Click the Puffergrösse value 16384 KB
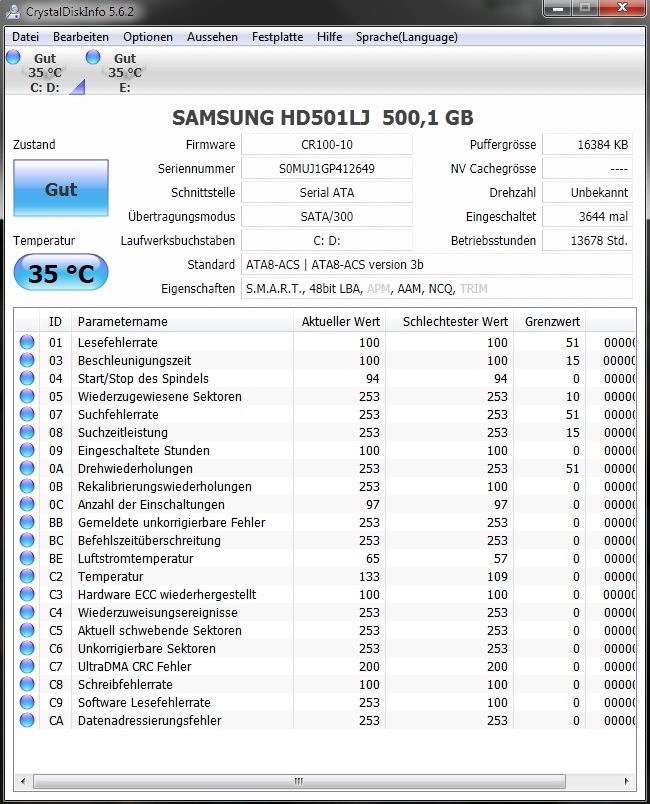 tap(587, 145)
